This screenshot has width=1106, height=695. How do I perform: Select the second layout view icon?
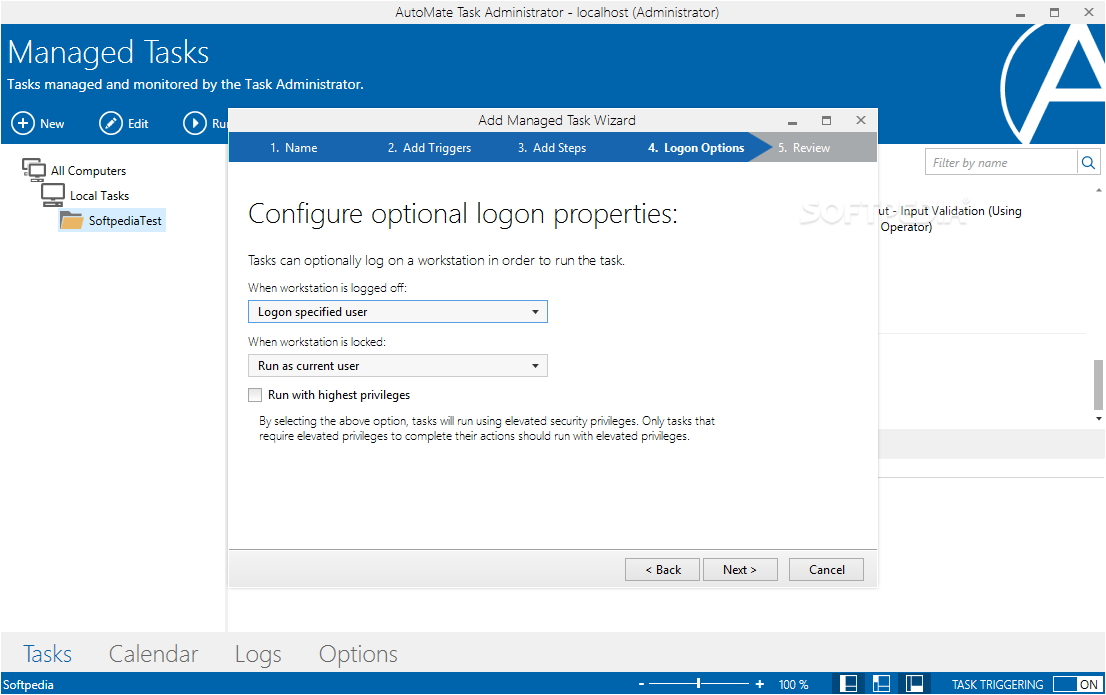click(881, 684)
